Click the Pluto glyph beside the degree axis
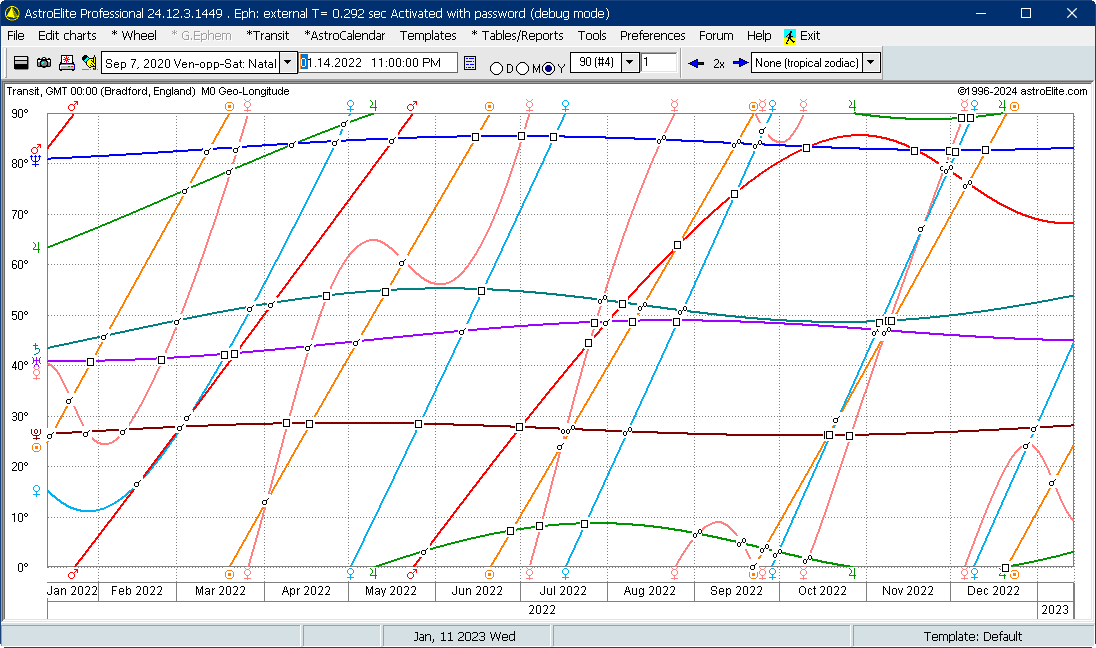The image size is (1096, 648). [x=36, y=435]
